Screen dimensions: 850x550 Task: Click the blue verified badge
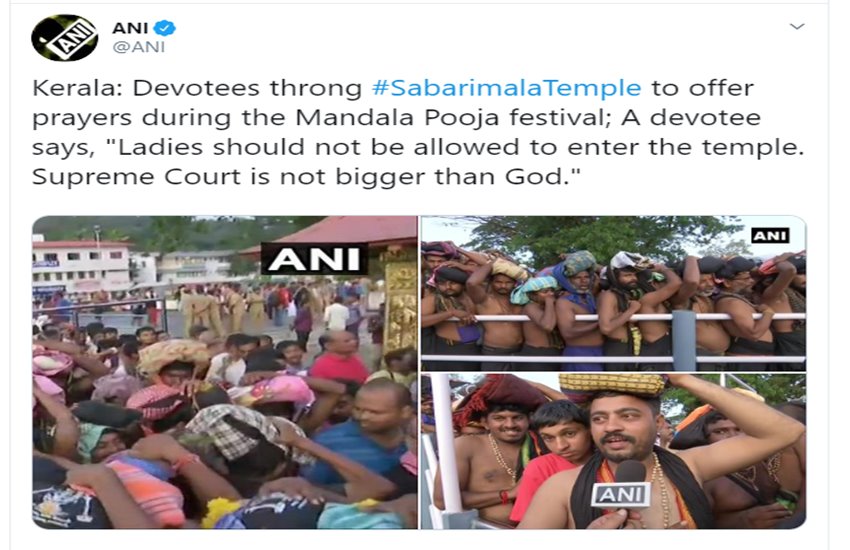pos(164,28)
